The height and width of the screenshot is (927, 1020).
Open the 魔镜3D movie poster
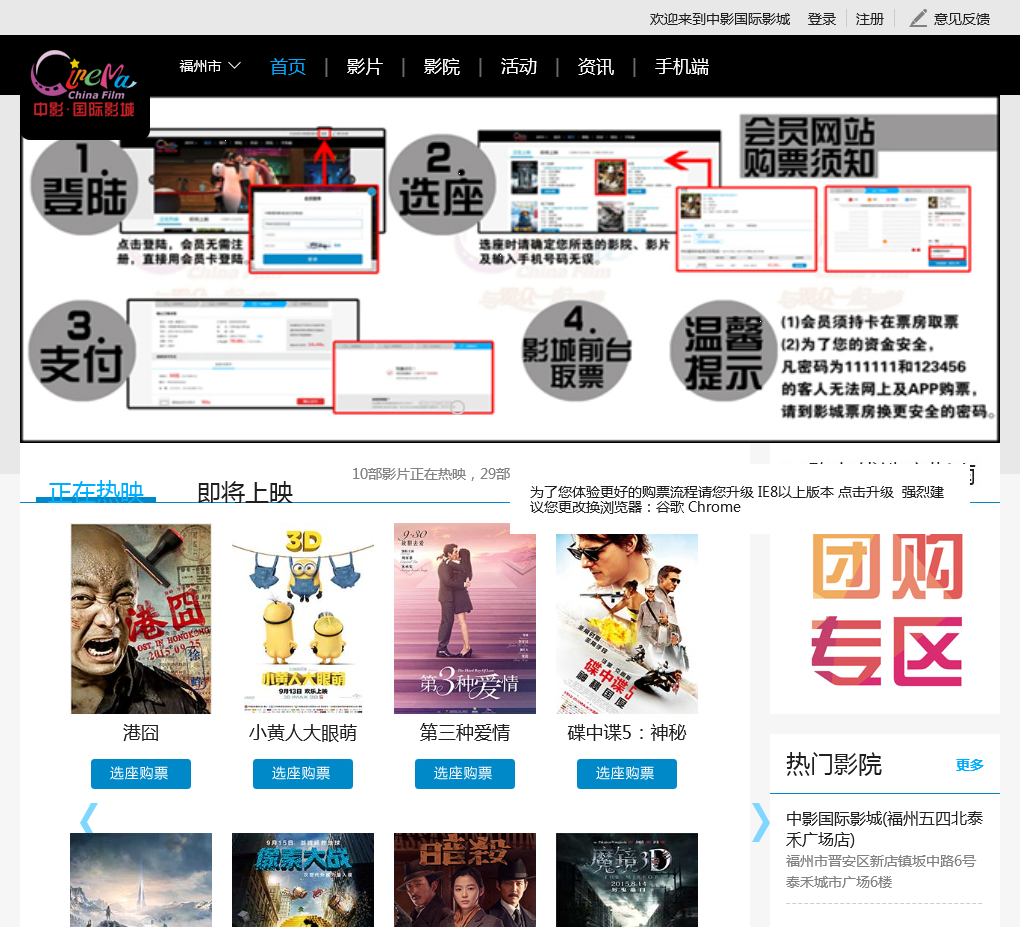(626, 880)
